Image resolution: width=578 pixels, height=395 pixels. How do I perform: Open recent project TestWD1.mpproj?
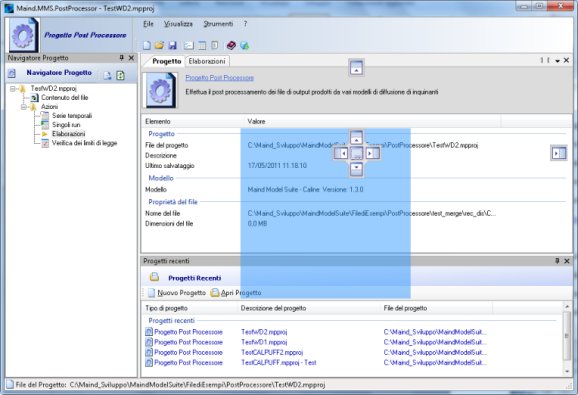(264, 342)
